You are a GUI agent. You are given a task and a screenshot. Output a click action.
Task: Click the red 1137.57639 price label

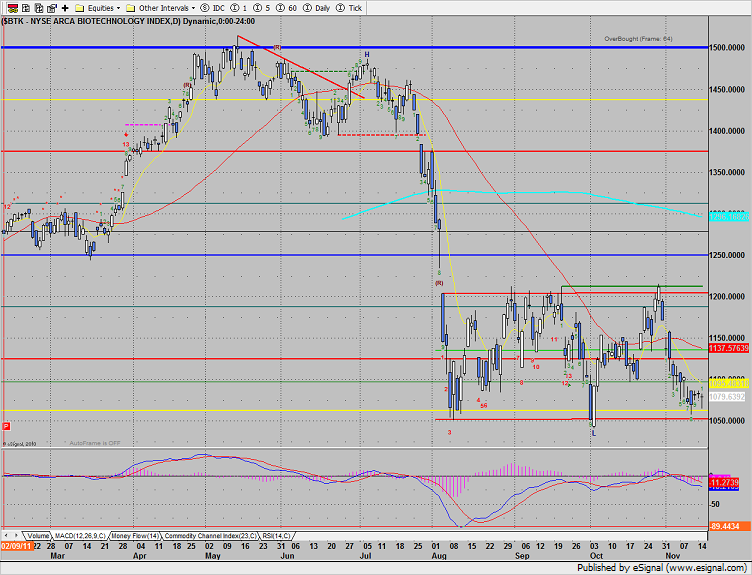coord(728,348)
